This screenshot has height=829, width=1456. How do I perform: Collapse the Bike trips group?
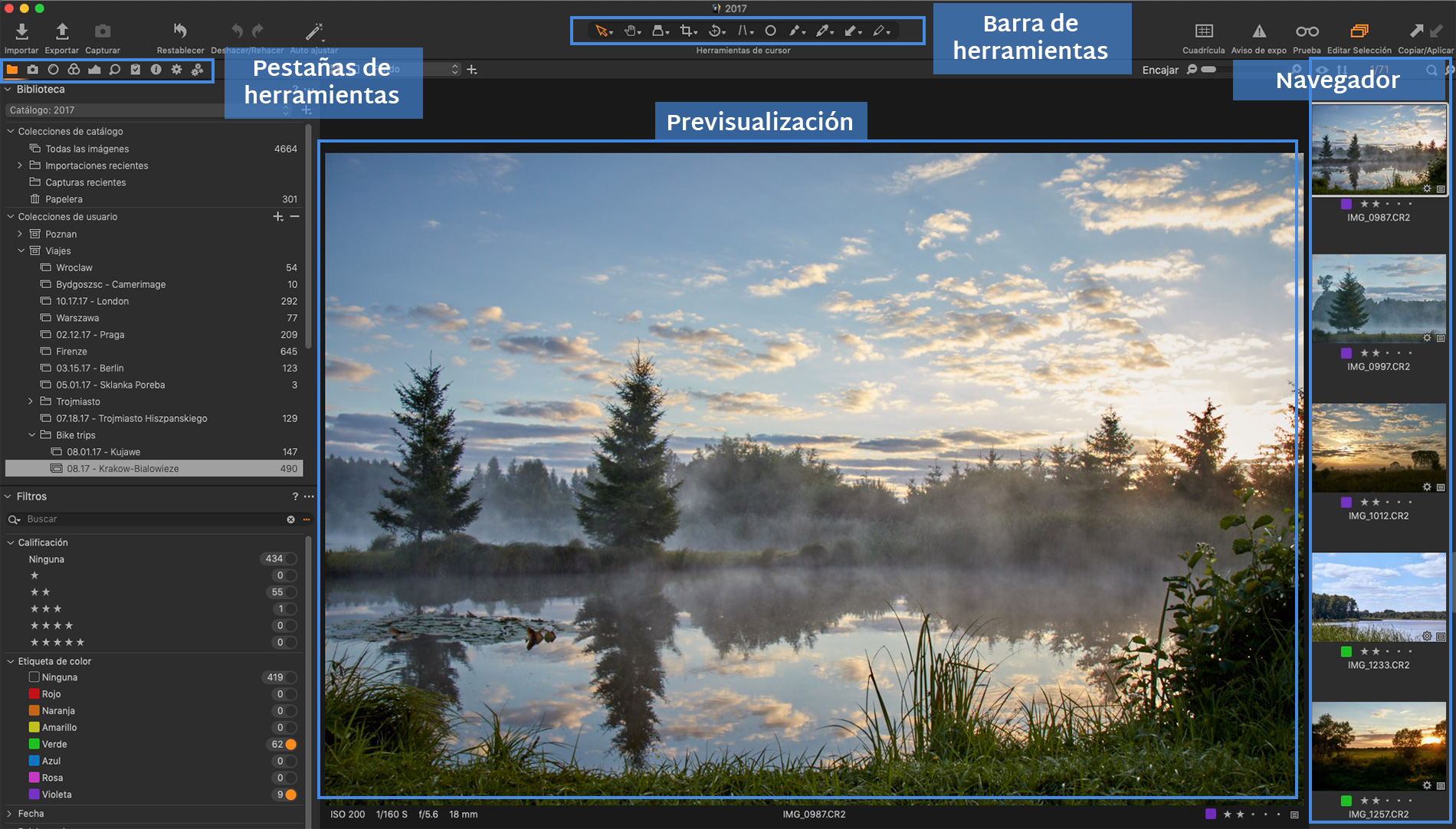(x=31, y=435)
